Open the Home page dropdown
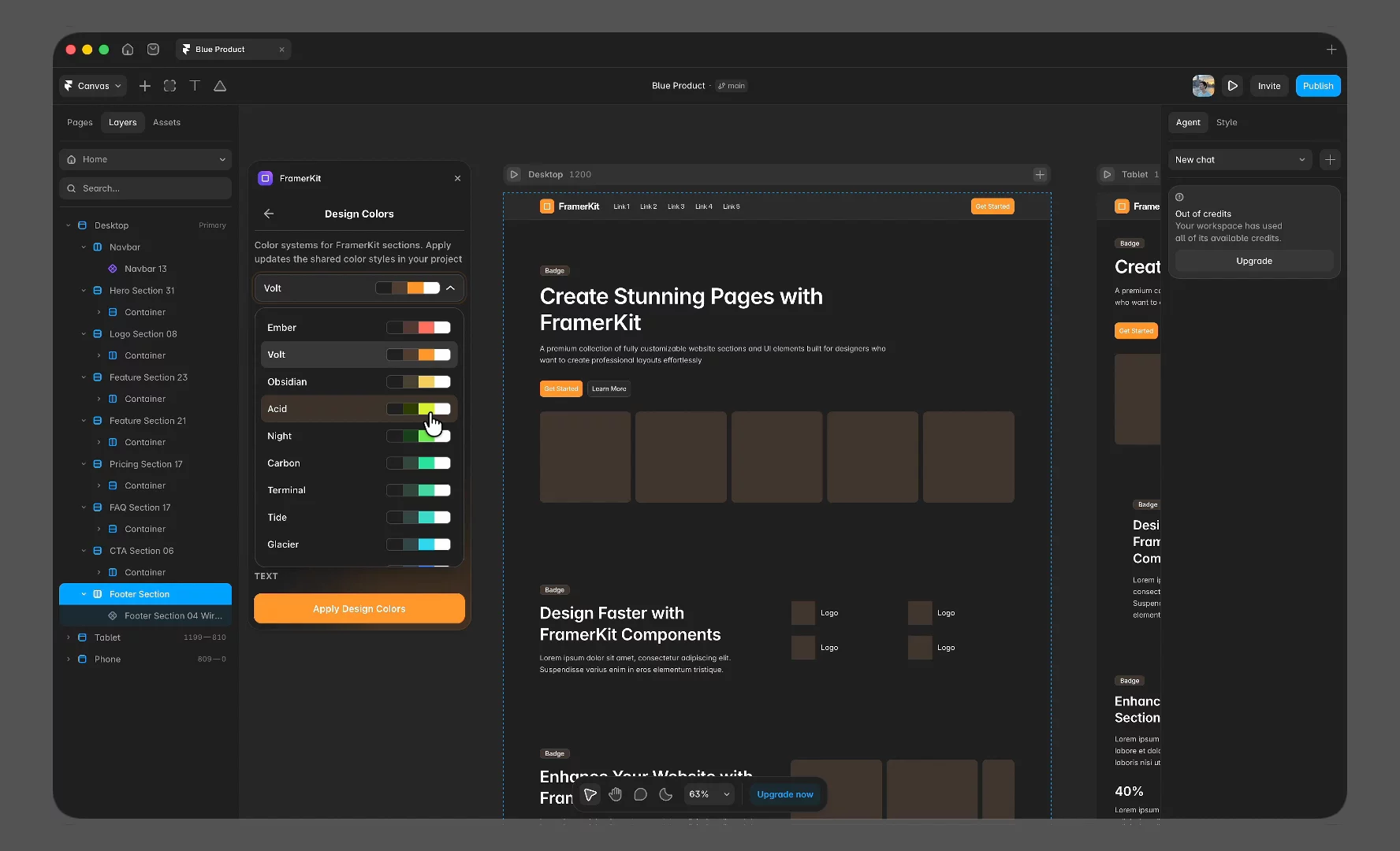1400x851 pixels. pyautogui.click(x=145, y=159)
